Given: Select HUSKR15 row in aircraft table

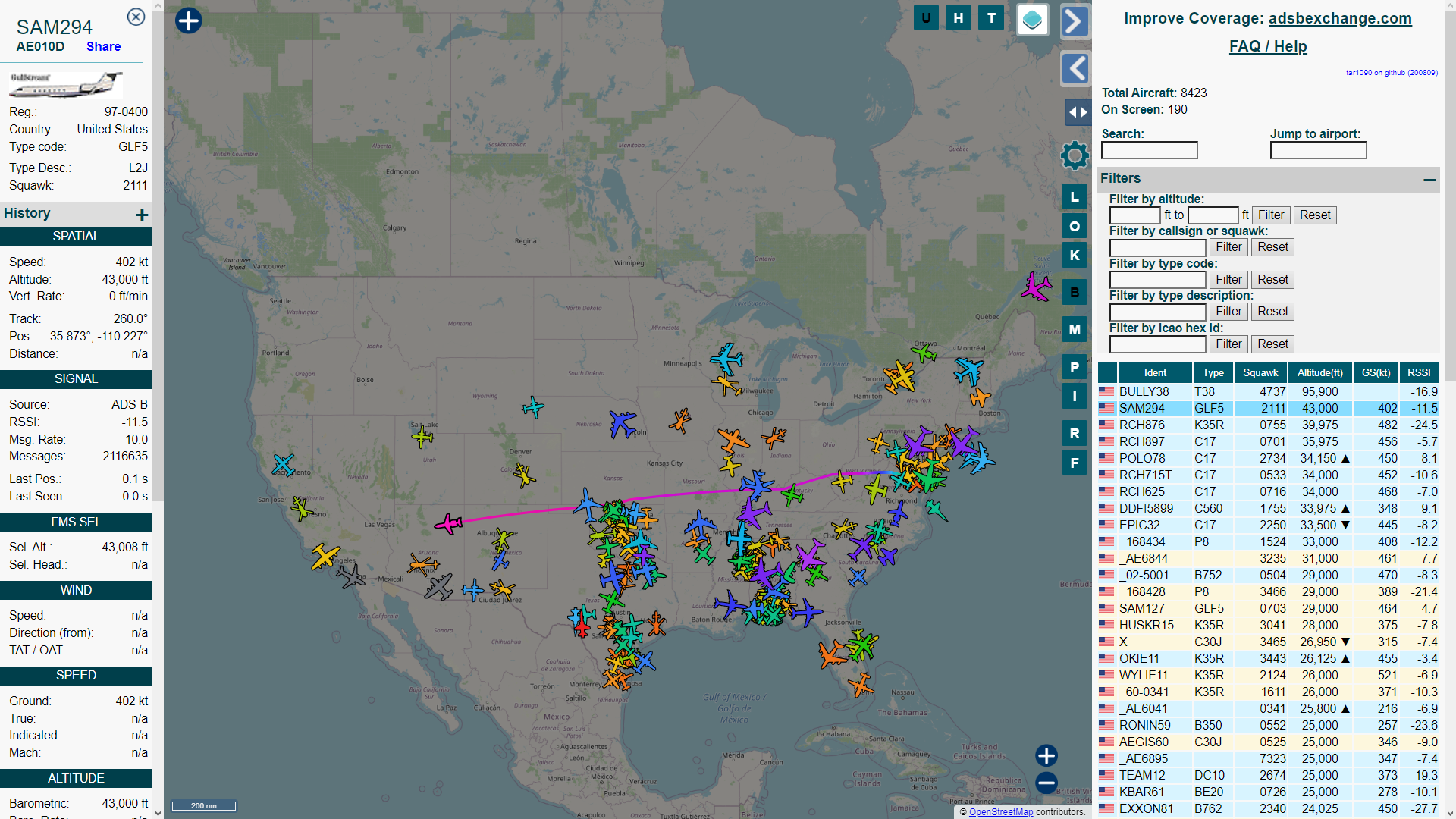Looking at the screenshot, I should tap(1268, 626).
